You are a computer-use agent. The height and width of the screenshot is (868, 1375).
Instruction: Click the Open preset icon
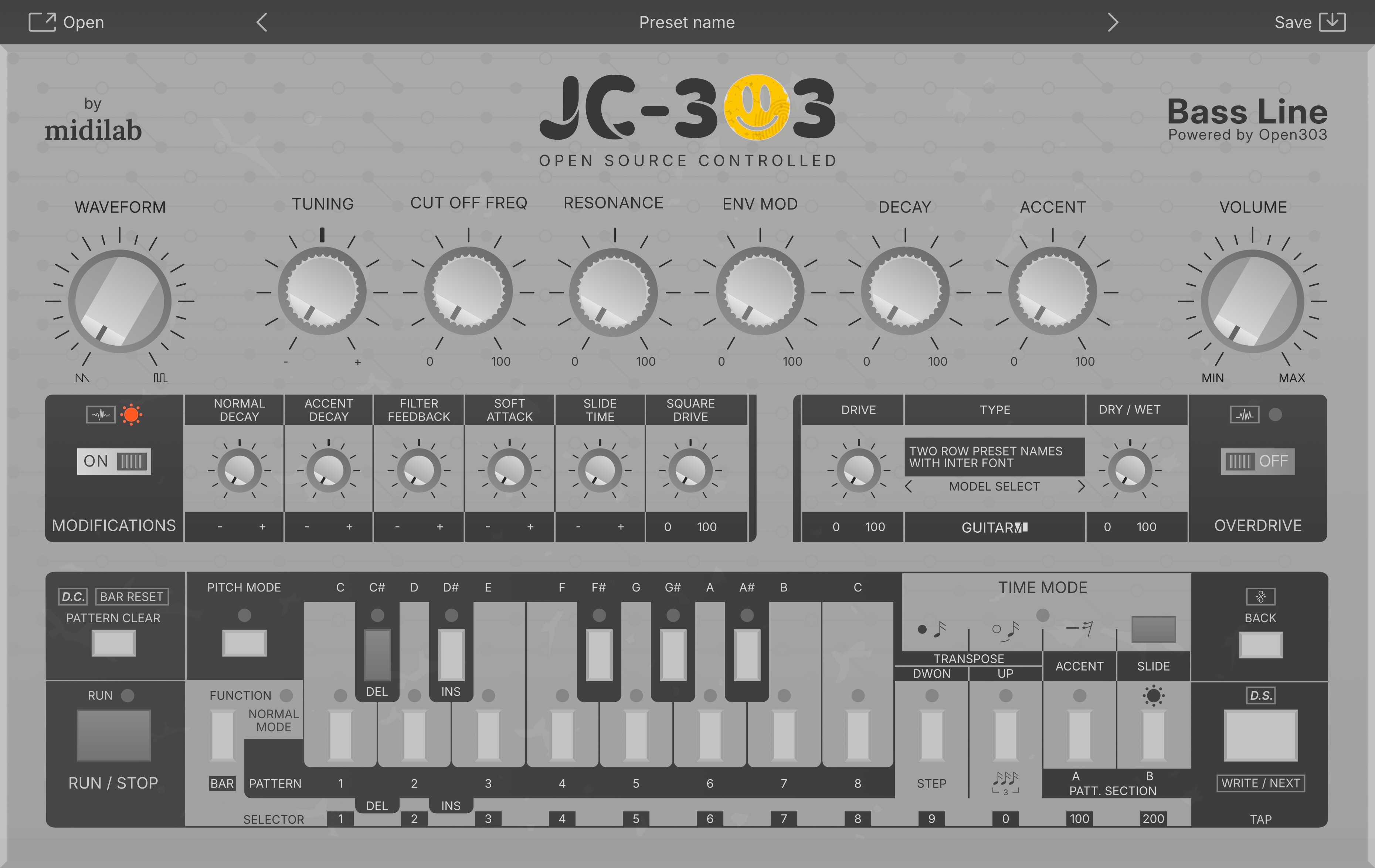point(42,22)
